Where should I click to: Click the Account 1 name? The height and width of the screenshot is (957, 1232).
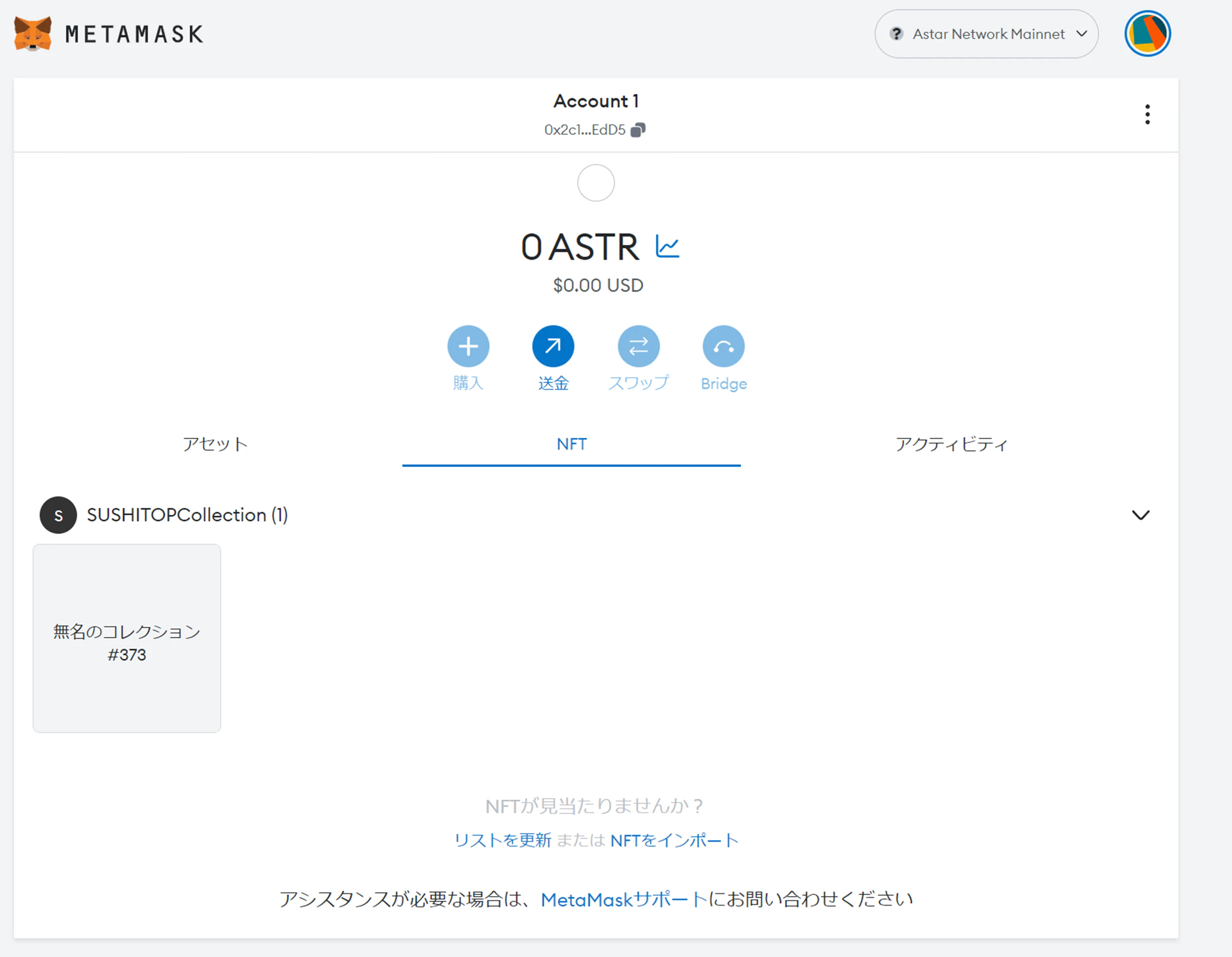coord(596,101)
